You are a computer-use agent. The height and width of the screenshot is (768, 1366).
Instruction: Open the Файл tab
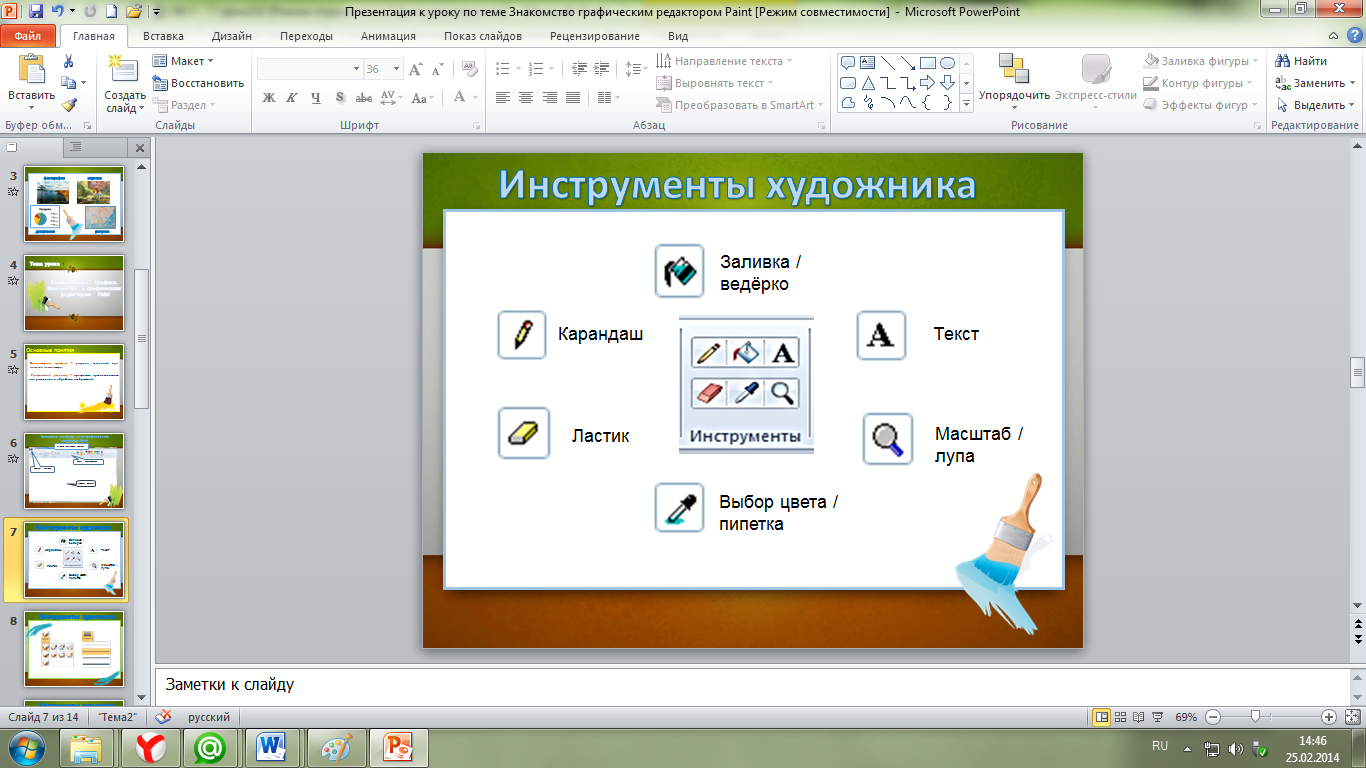[x=28, y=36]
